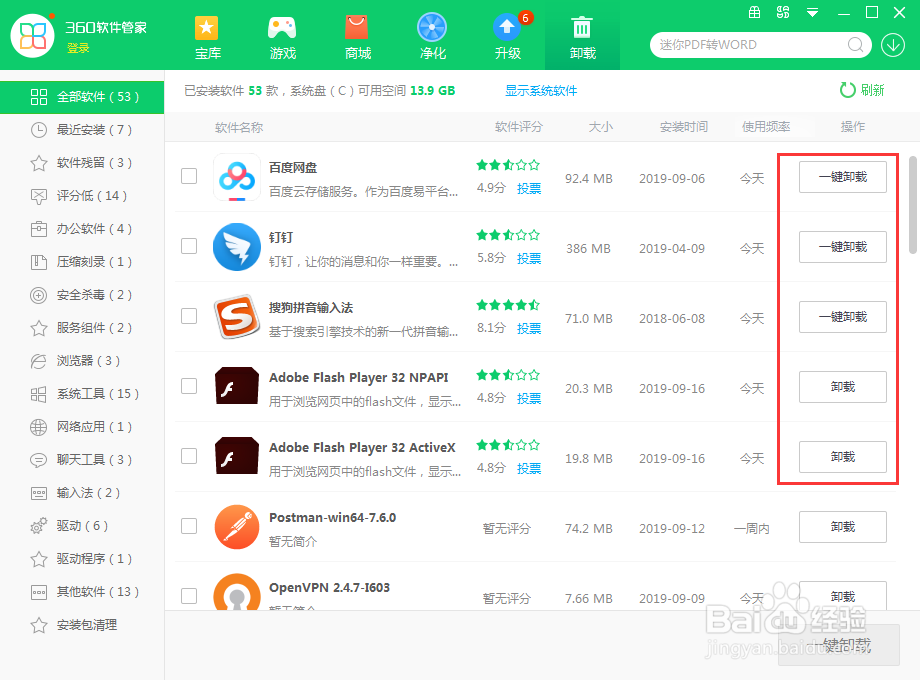920x680 pixels.
Task: Open the 升级 section with notification badge
Action: pyautogui.click(x=507, y=36)
